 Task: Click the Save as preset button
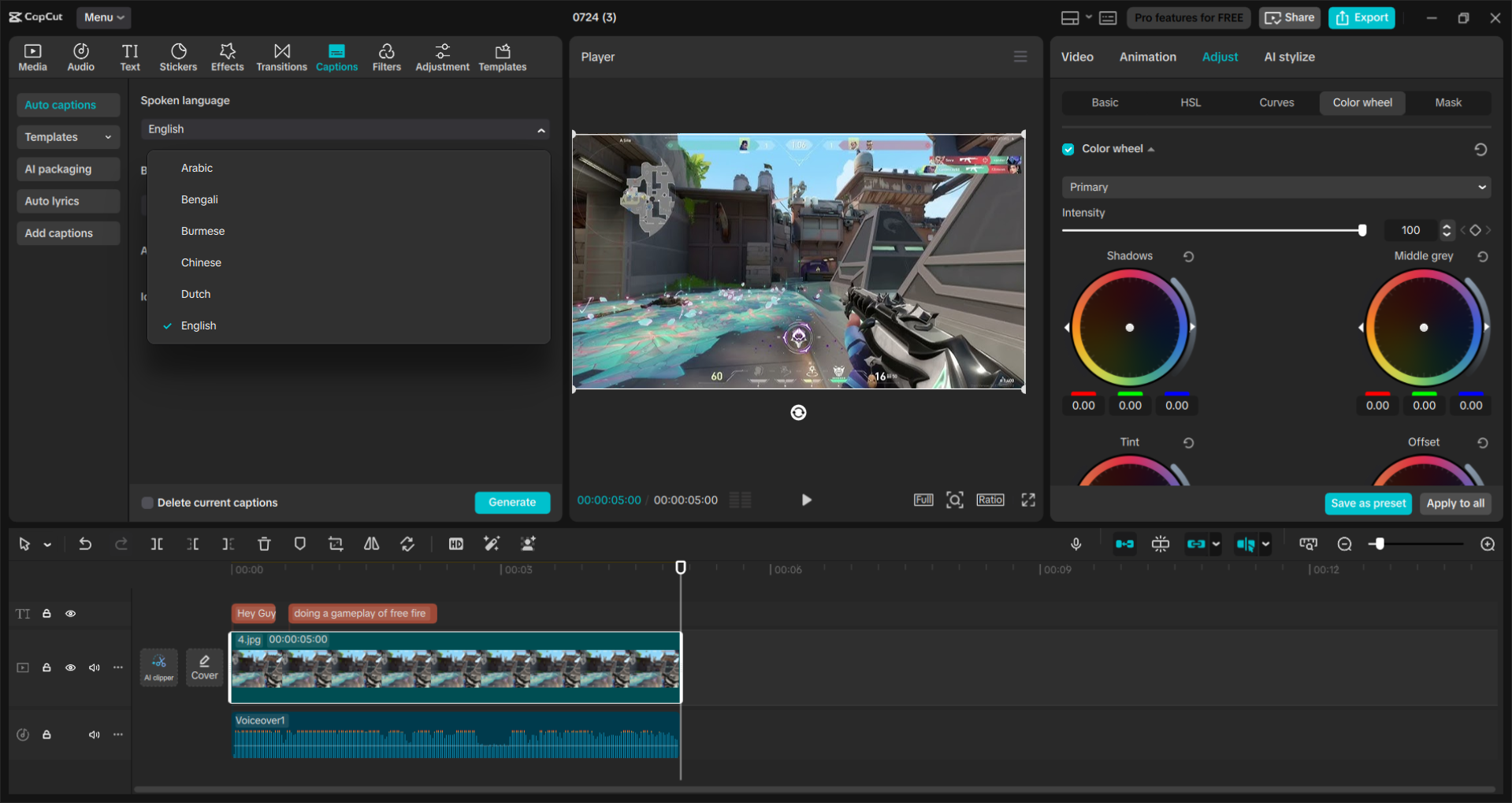tap(1367, 504)
